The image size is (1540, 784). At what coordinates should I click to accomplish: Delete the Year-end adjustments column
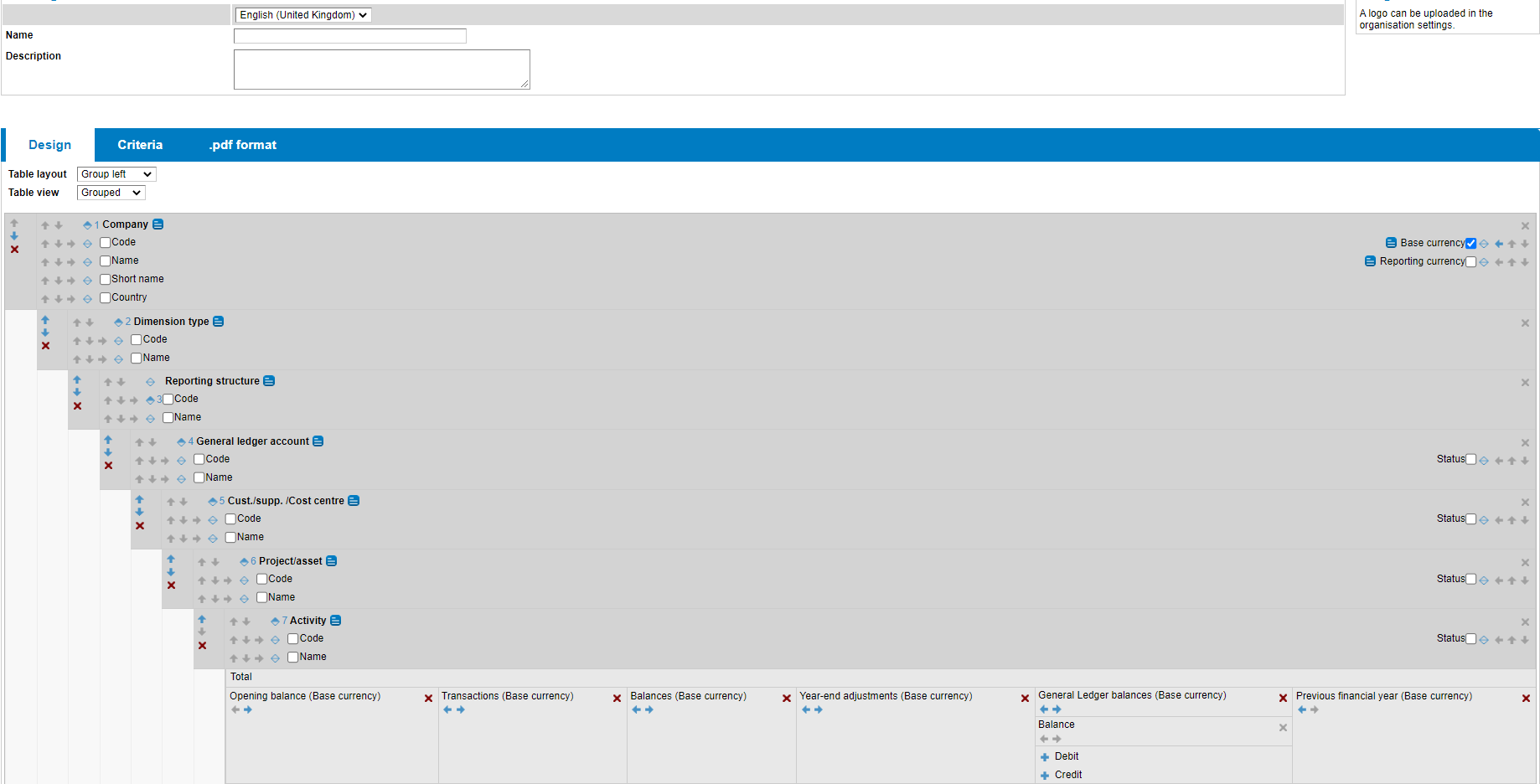(1025, 699)
